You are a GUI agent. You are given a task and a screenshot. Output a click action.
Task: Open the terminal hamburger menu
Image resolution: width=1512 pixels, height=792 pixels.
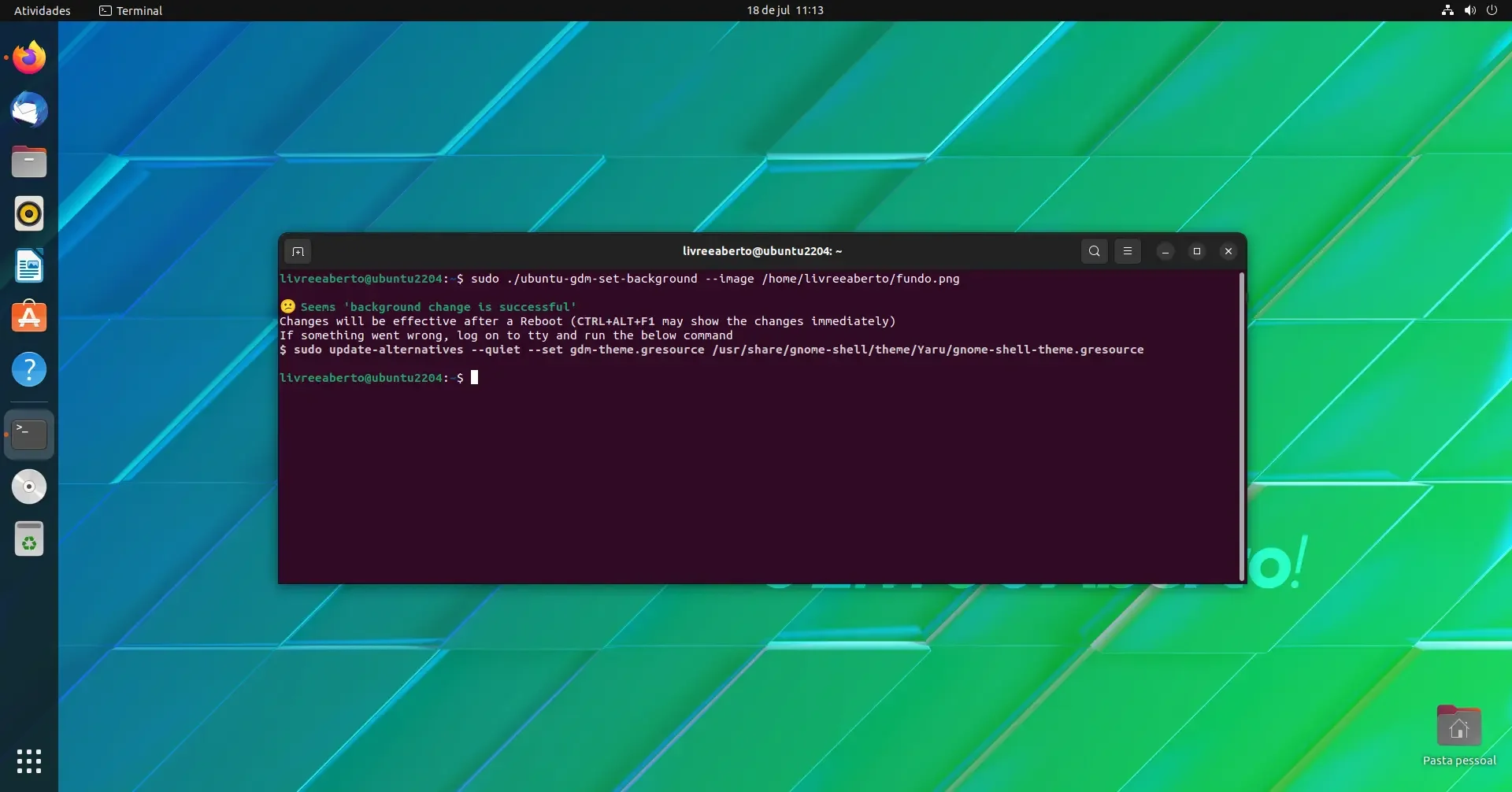(1127, 251)
